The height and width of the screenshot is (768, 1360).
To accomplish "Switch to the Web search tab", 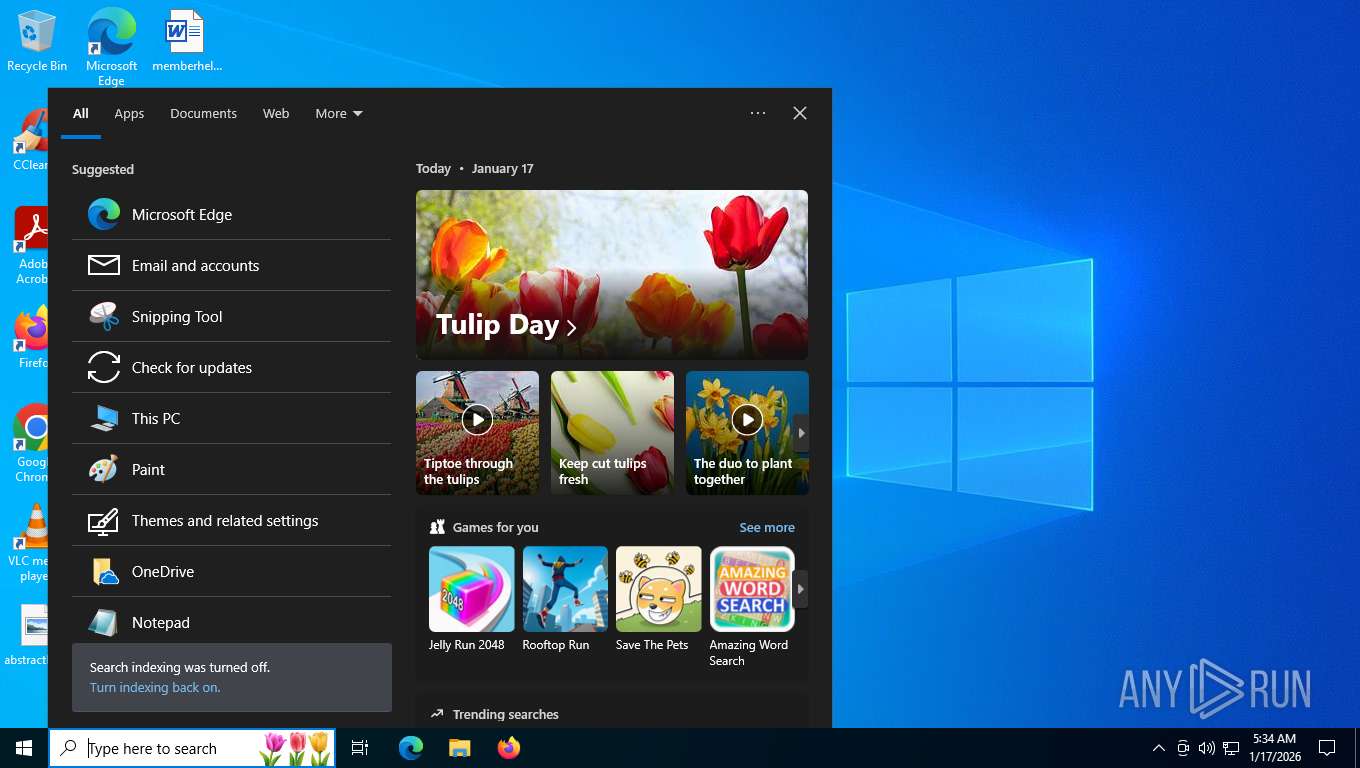I will [x=276, y=114].
